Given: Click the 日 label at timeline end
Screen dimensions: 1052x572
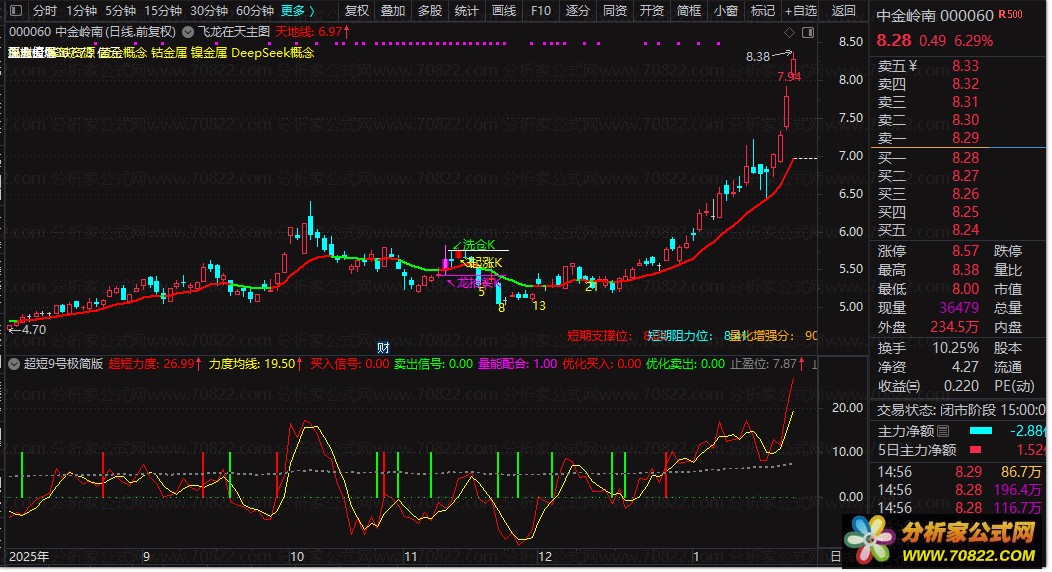Looking at the screenshot, I should (835, 557).
